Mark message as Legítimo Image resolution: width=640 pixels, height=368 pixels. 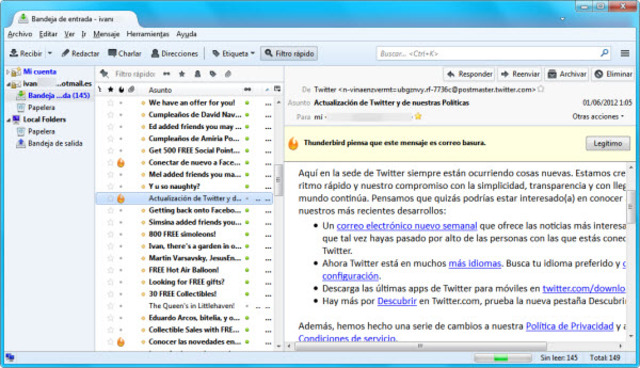click(x=608, y=144)
